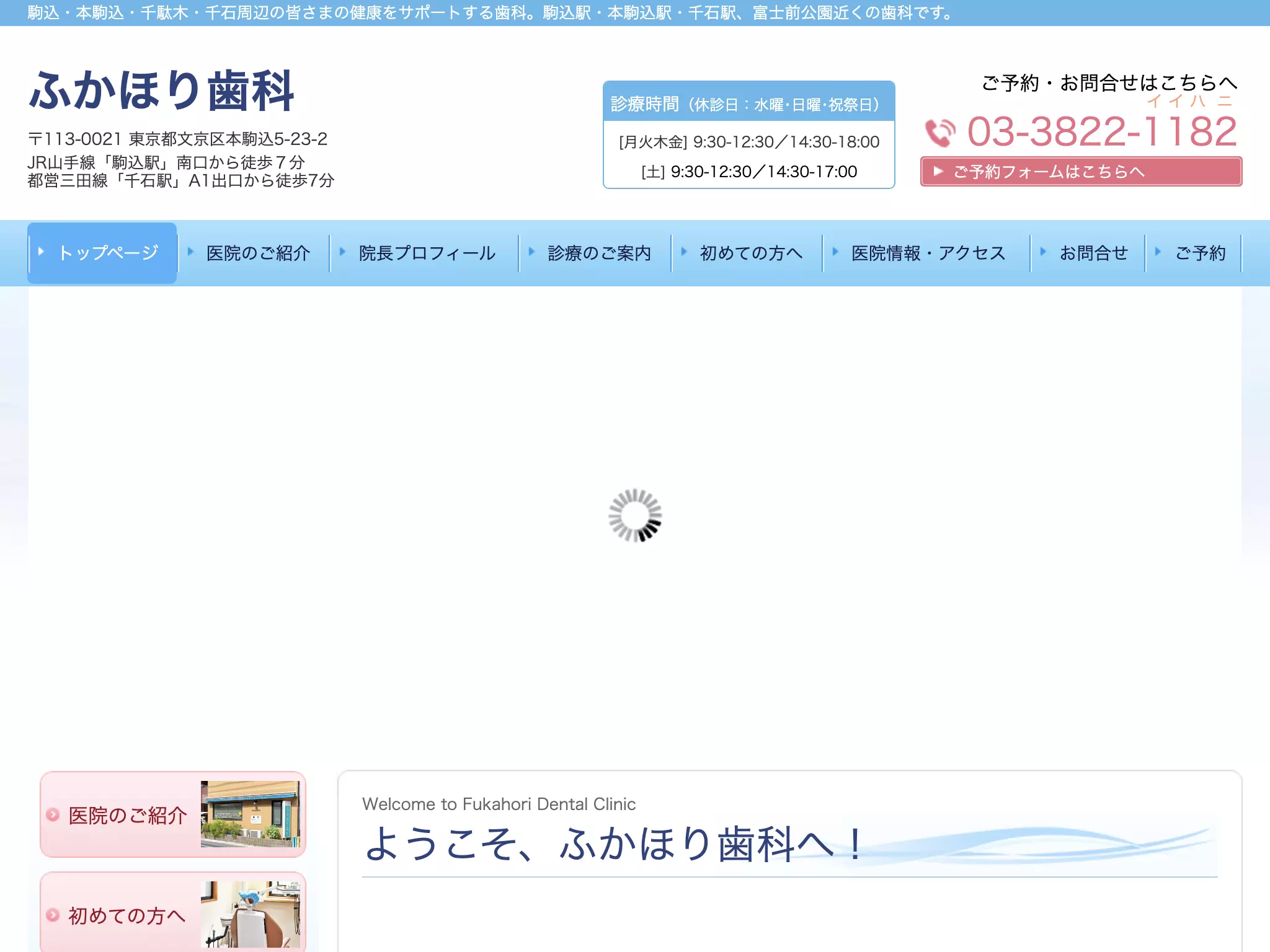Click the phone handset icon
This screenshot has width=1270, height=952.
pyautogui.click(x=939, y=133)
